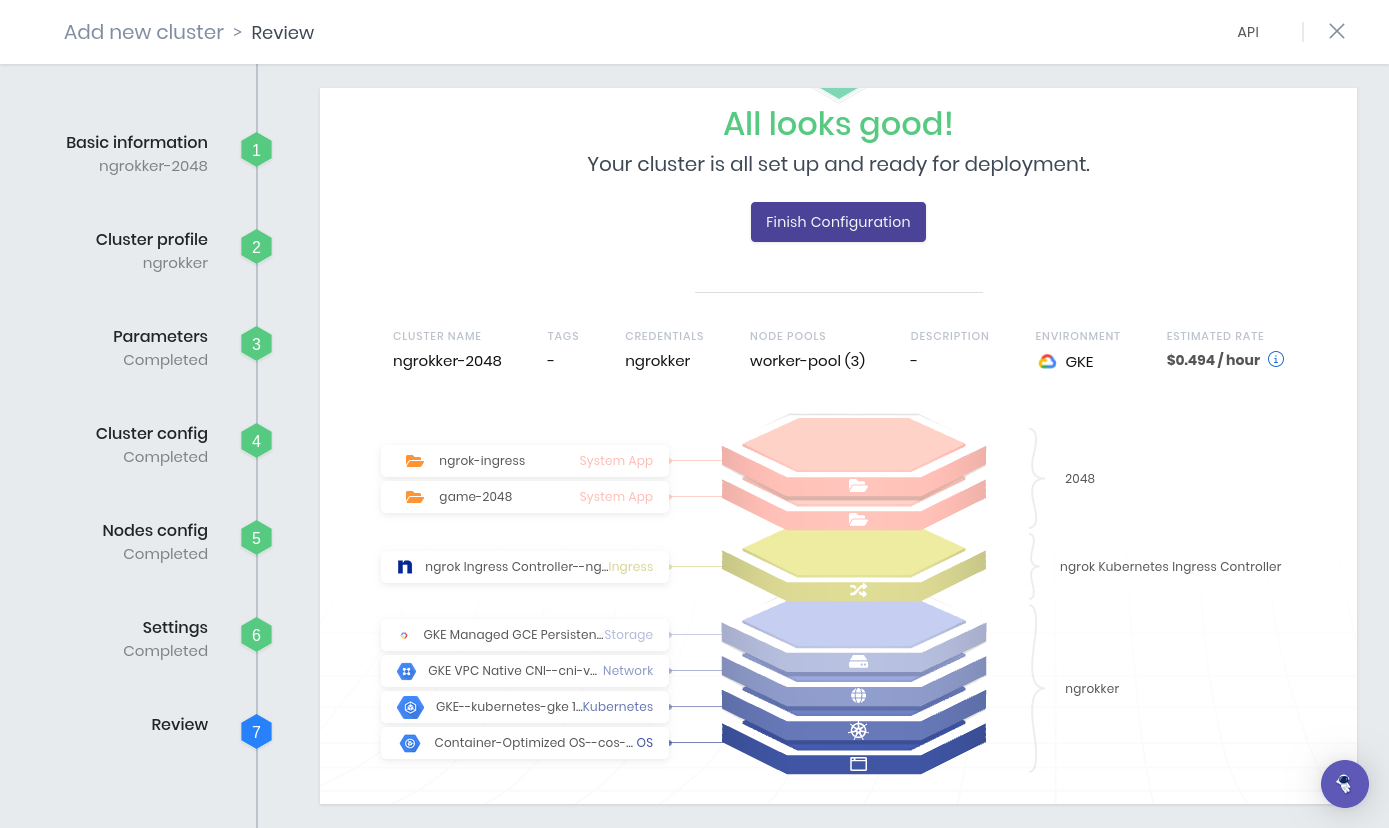Click the 2048 profile group label

(x=1080, y=479)
